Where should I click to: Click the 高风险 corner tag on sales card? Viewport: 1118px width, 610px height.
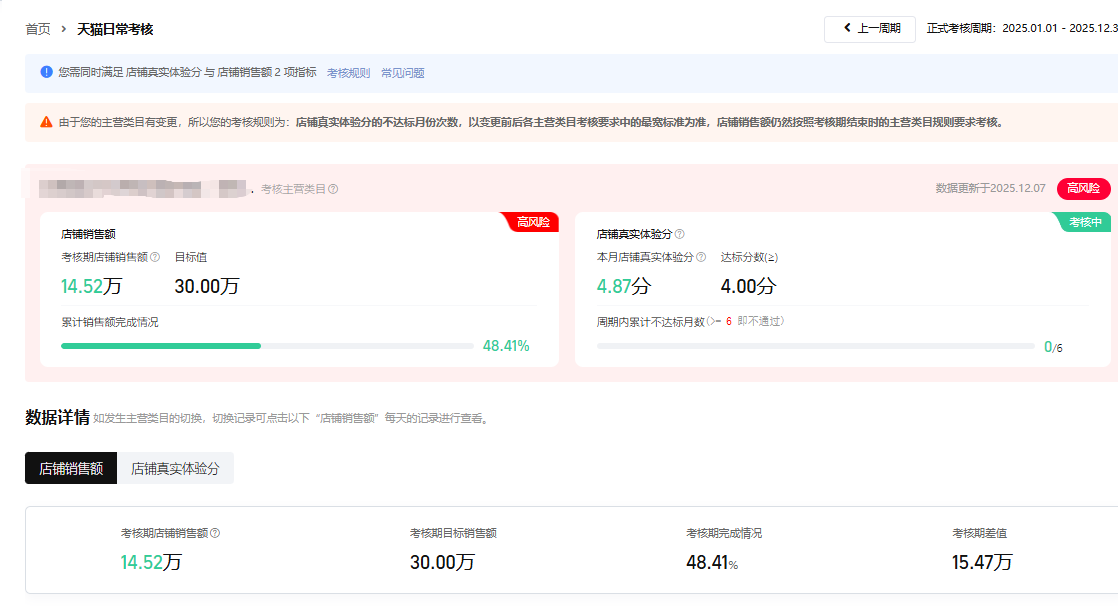point(532,222)
